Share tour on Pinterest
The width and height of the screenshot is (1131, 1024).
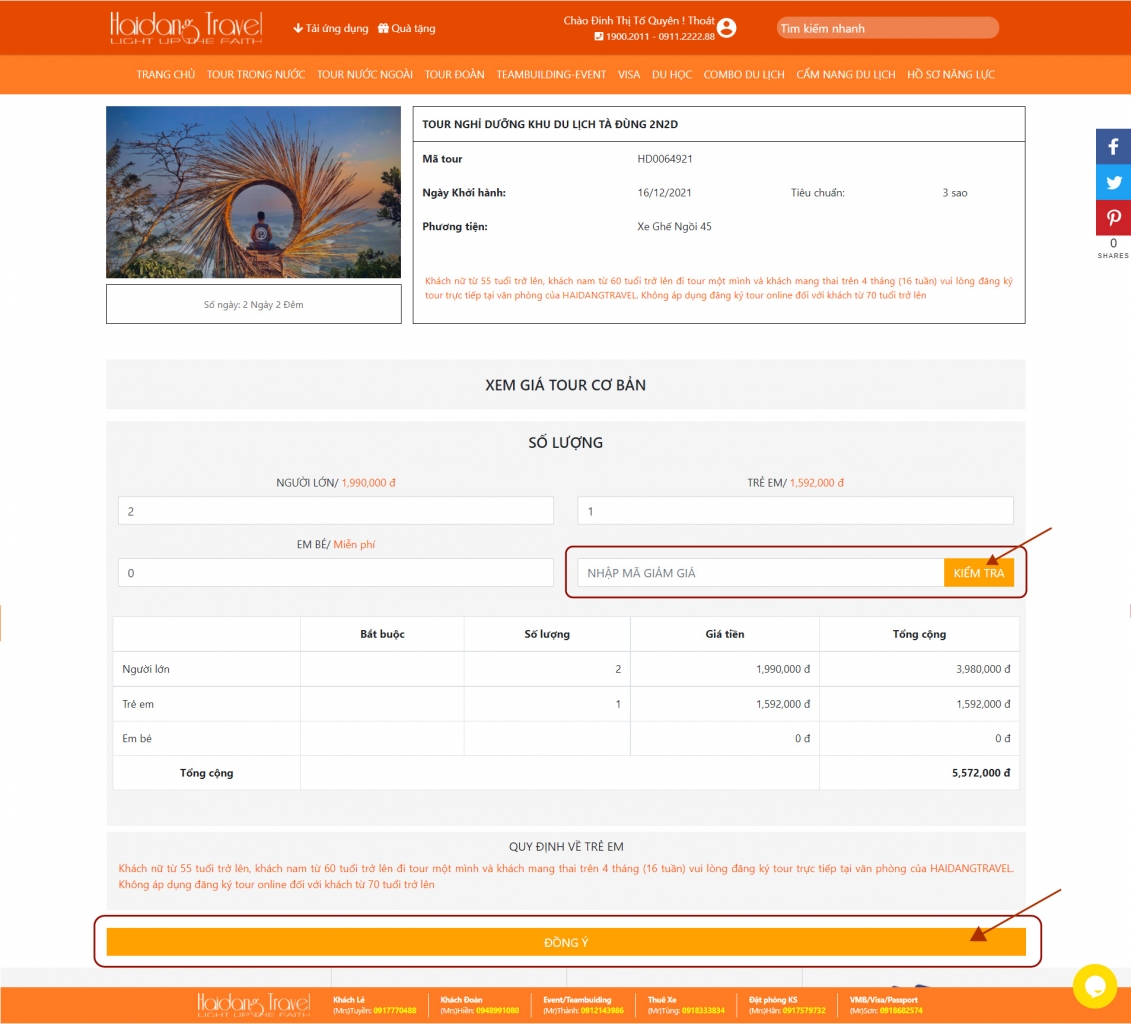click(x=1113, y=217)
